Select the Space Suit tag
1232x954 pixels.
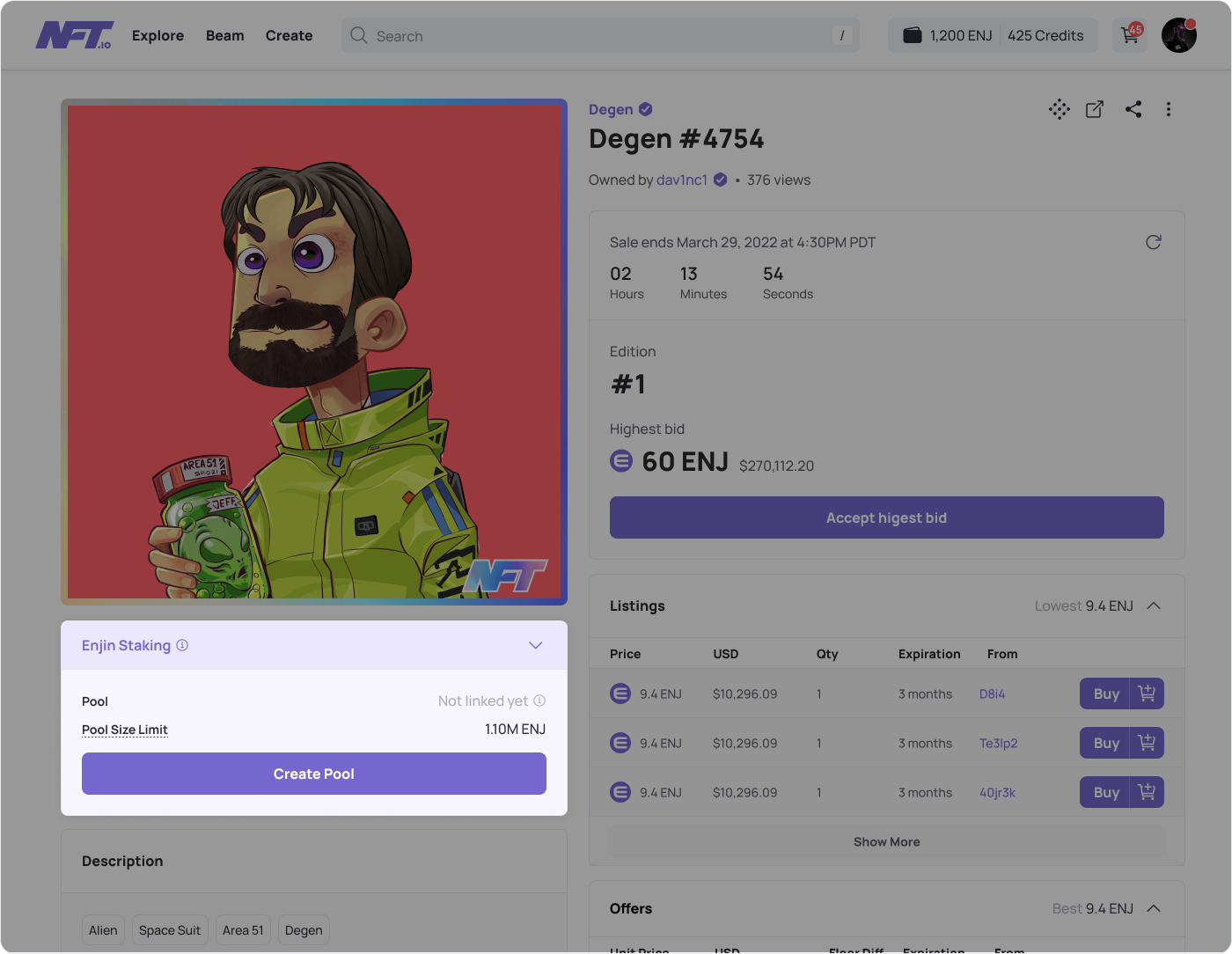170,930
